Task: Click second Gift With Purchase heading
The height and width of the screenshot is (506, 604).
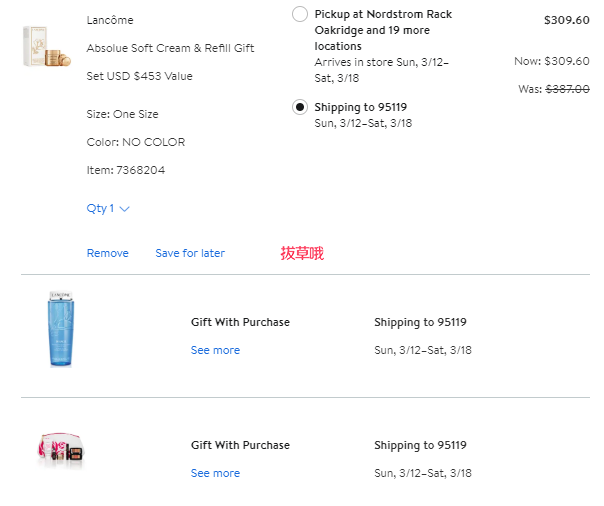Action: click(x=240, y=445)
